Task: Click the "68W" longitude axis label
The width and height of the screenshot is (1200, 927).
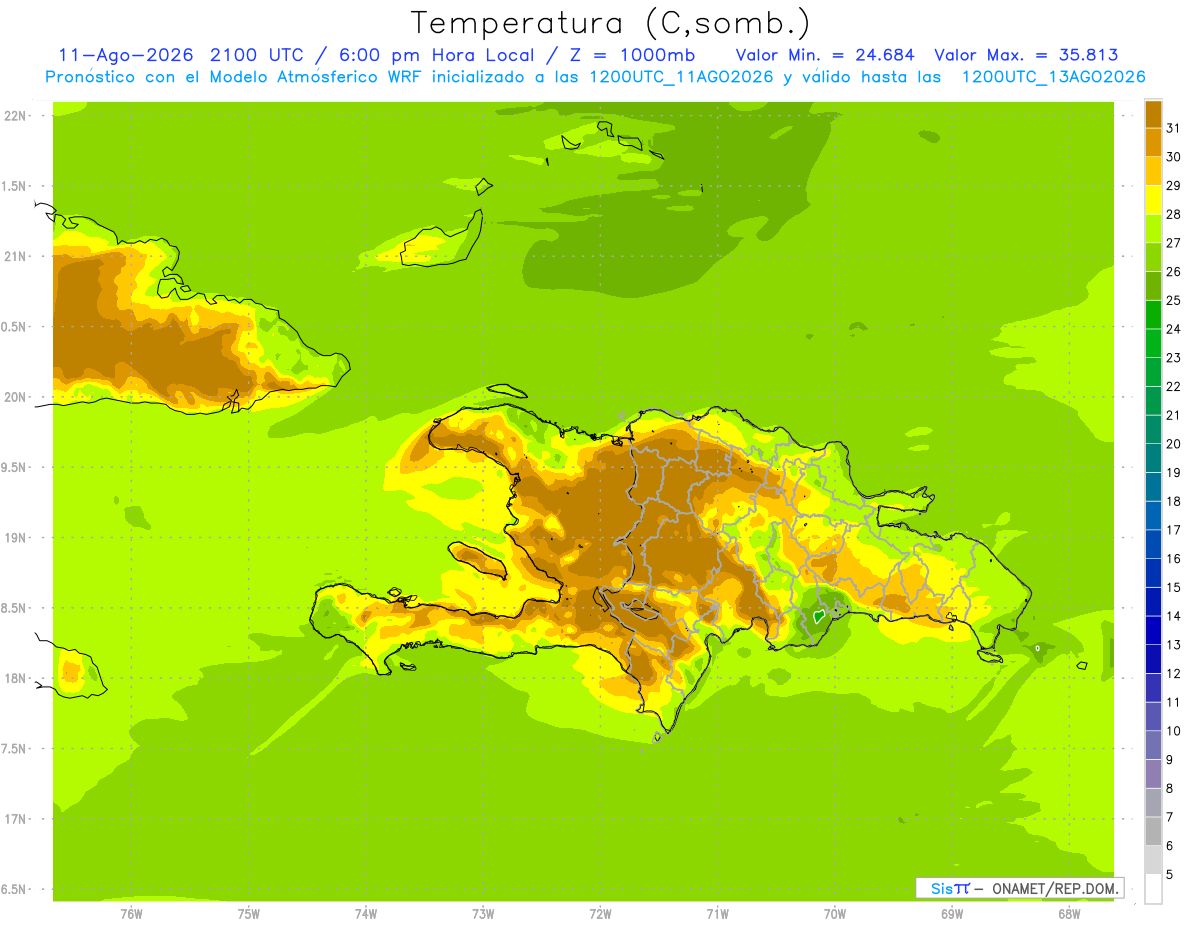Action: coord(1069,914)
